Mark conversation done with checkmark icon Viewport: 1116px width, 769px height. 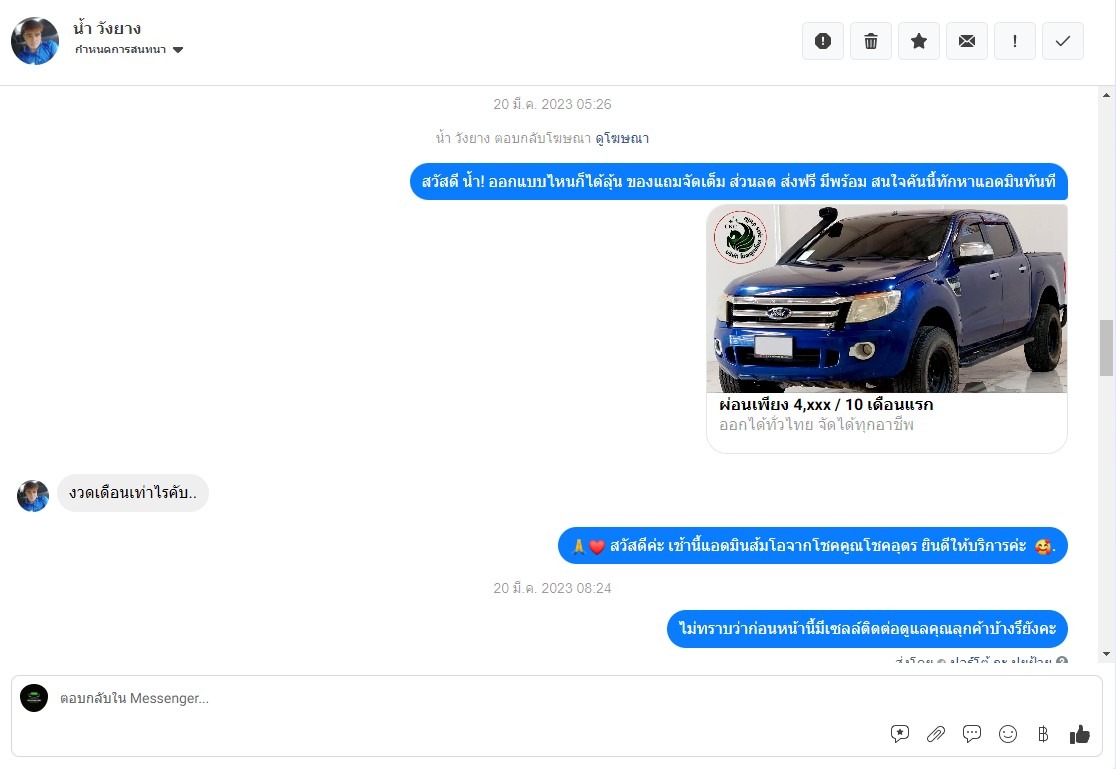[x=1063, y=41]
